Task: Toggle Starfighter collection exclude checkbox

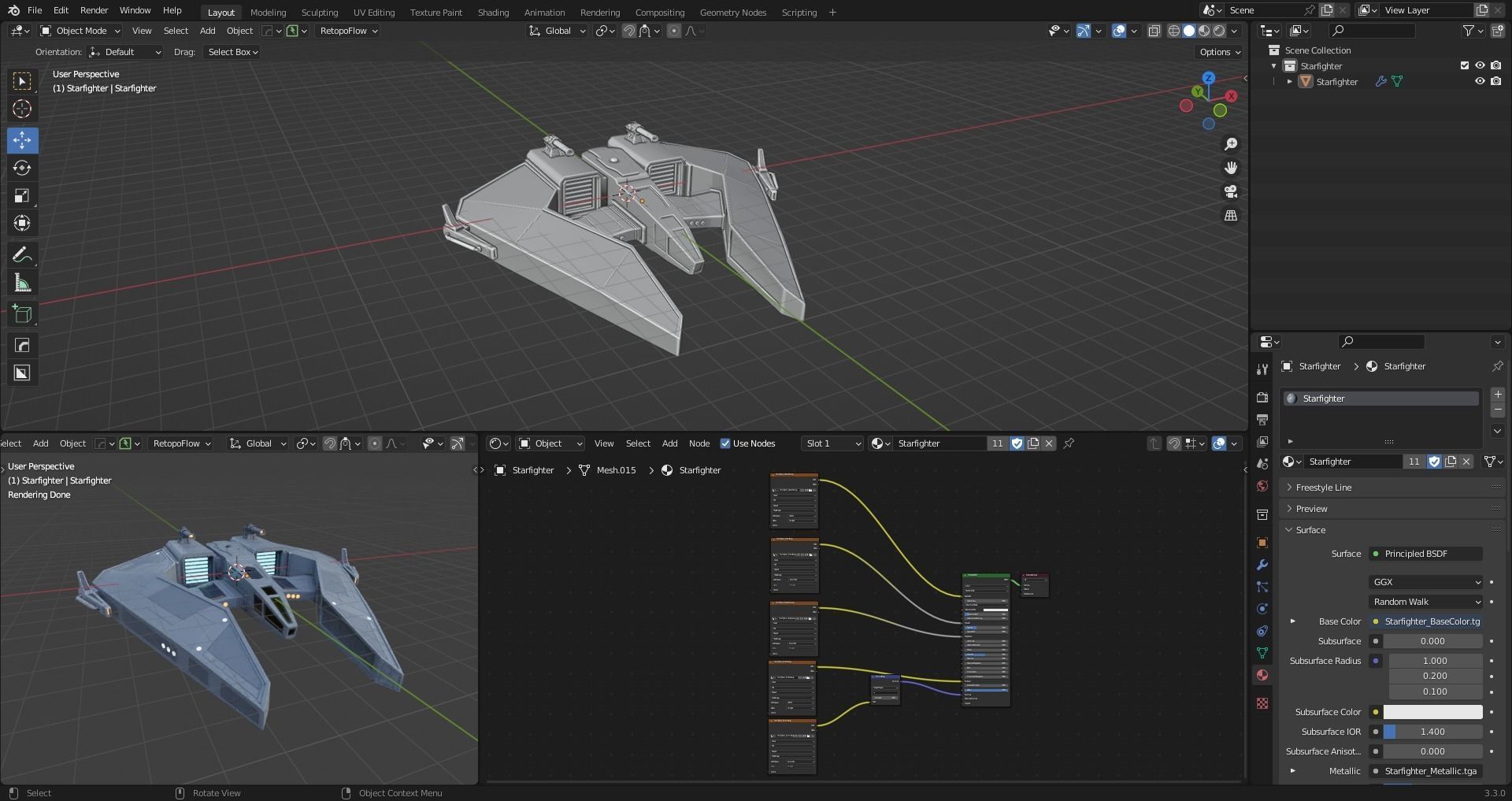Action: pos(1465,66)
